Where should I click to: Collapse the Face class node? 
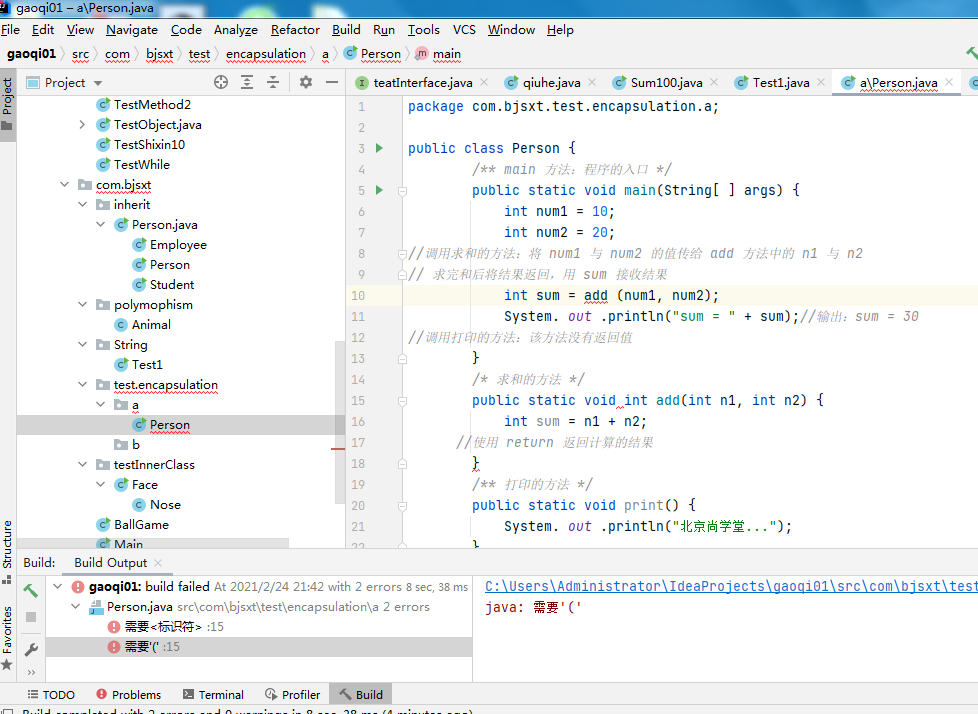[x=100, y=485]
